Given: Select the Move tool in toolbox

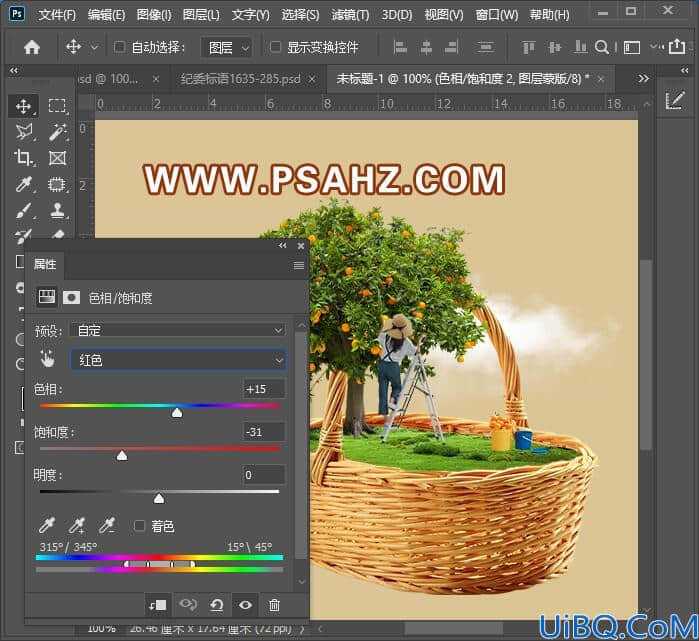Looking at the screenshot, I should [x=23, y=106].
